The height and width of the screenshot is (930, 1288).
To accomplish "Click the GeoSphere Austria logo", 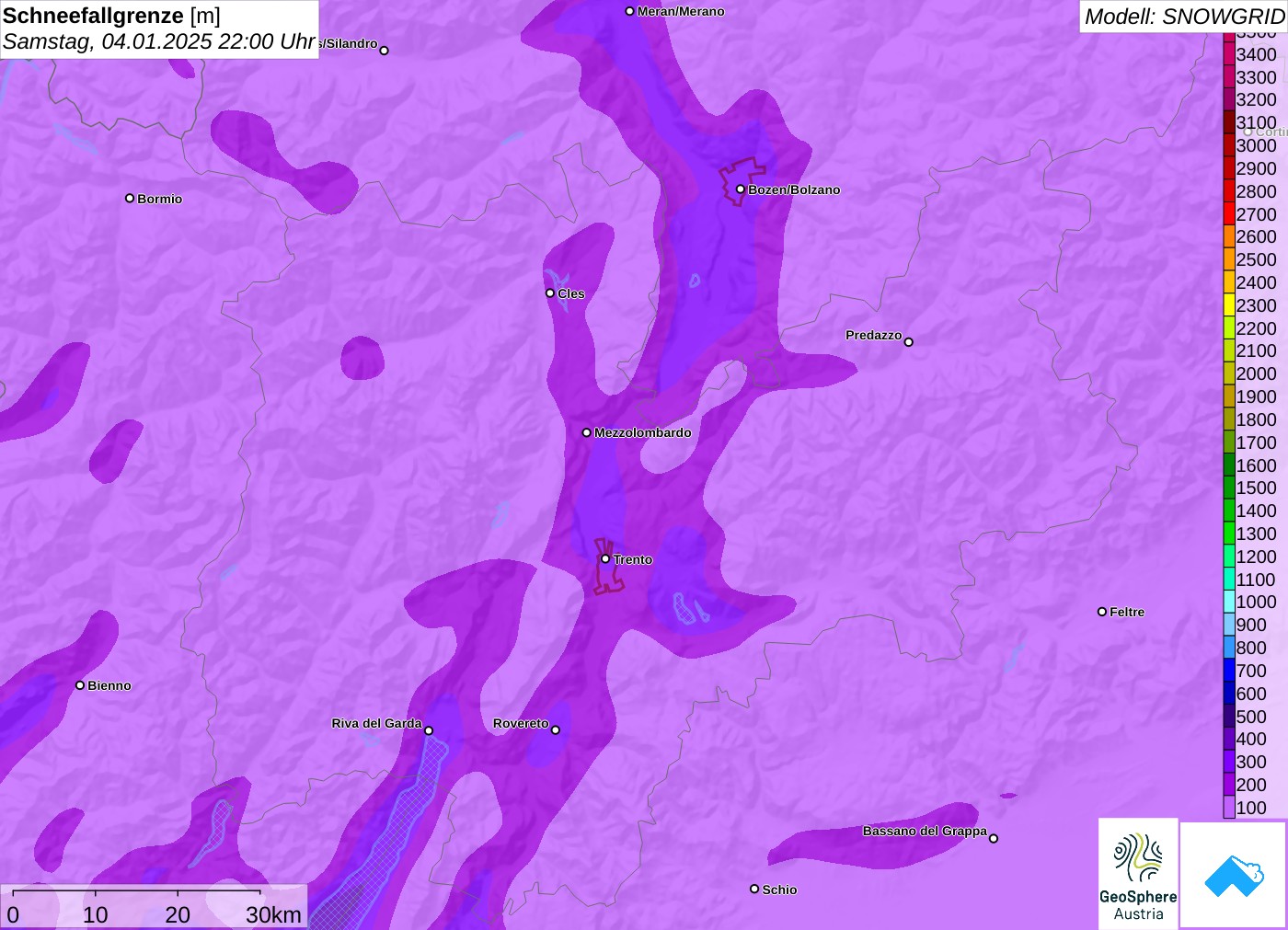I will click(x=1138, y=873).
